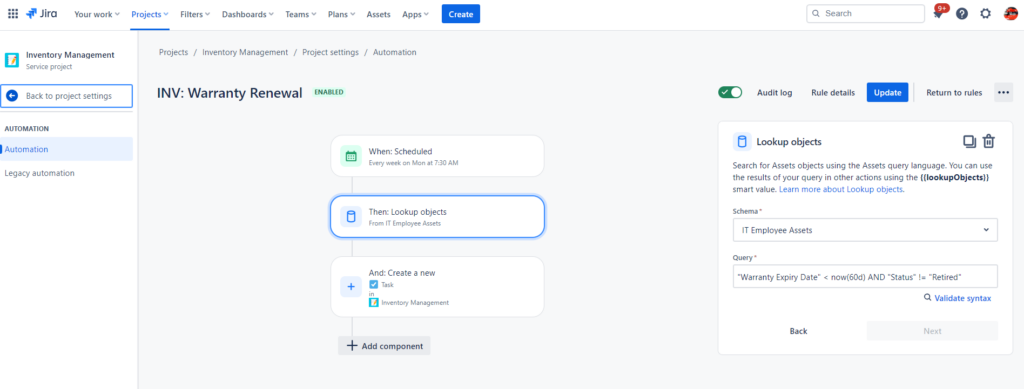This screenshot has height=389, width=1024.
Task: Select the And: Create a new Task card
Action: coord(438,287)
